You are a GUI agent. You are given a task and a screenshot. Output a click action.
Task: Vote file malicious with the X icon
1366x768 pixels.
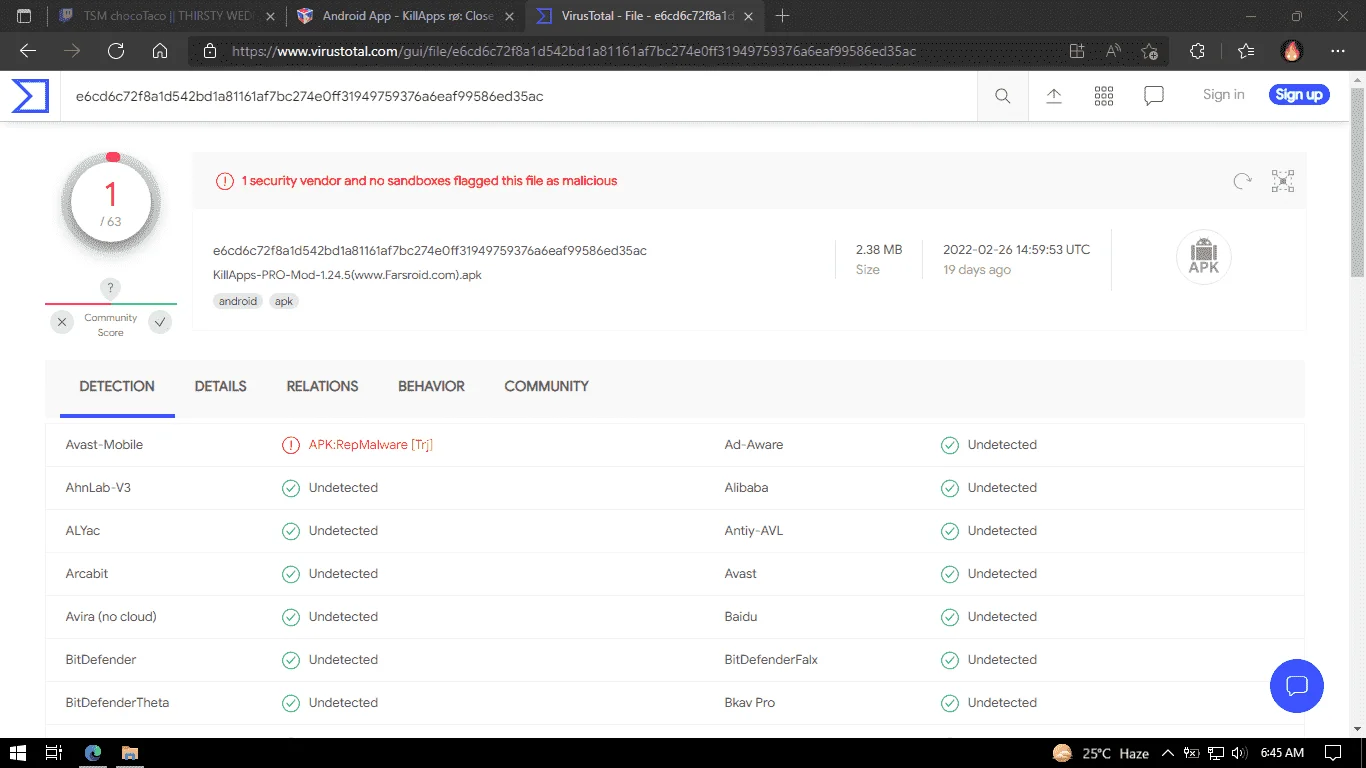(x=62, y=322)
